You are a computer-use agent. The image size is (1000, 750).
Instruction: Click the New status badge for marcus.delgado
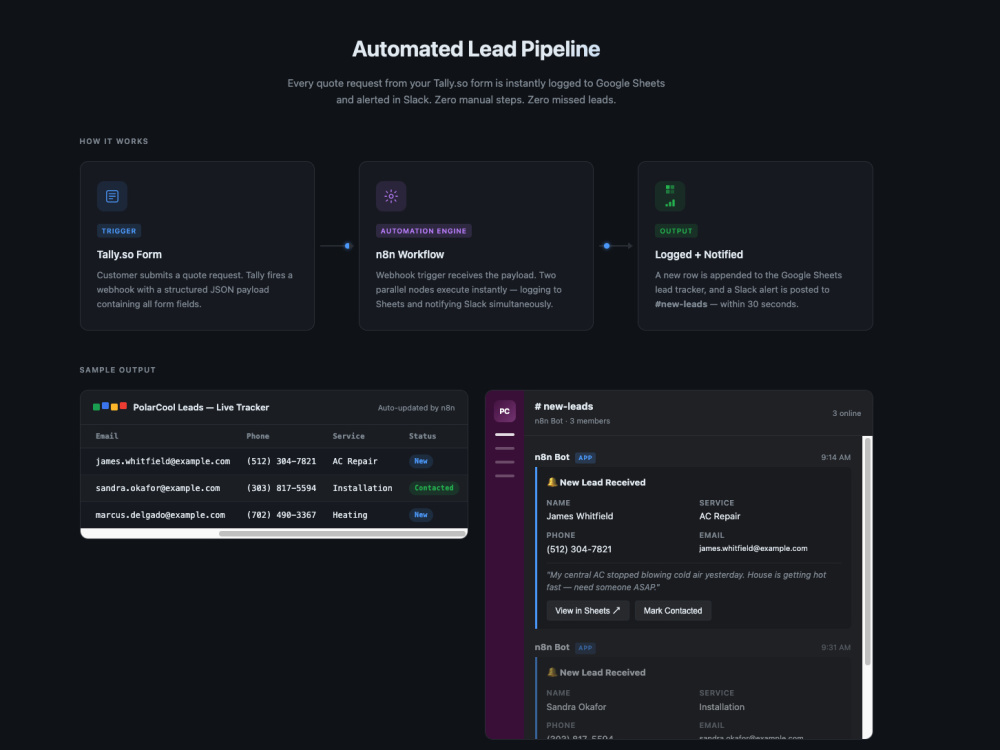421,515
